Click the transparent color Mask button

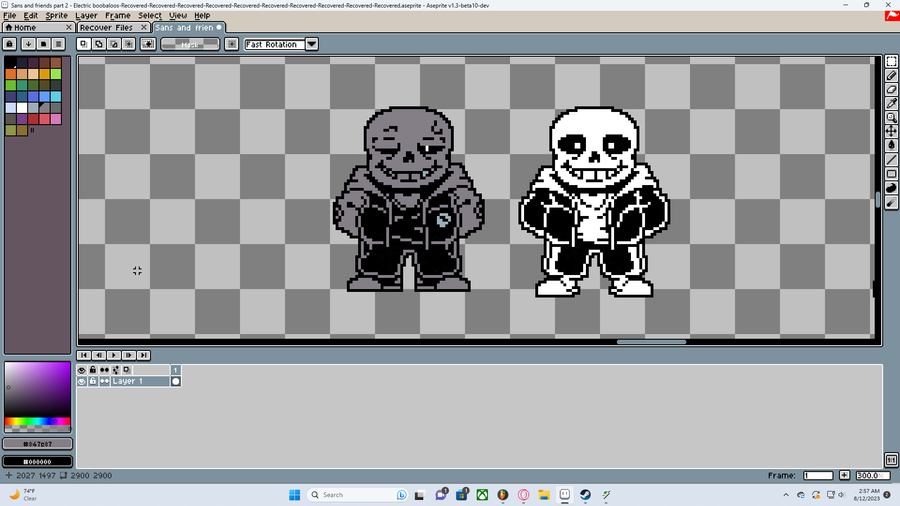(x=190, y=44)
